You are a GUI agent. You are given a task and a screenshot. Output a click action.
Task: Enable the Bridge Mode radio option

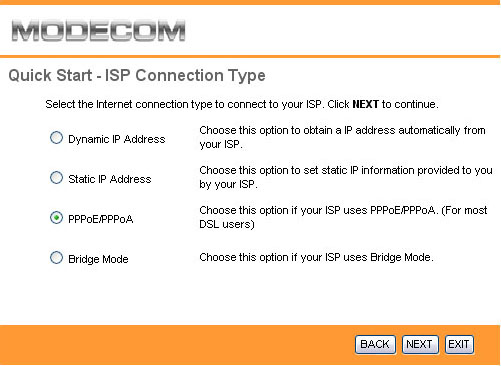pyautogui.click(x=56, y=258)
